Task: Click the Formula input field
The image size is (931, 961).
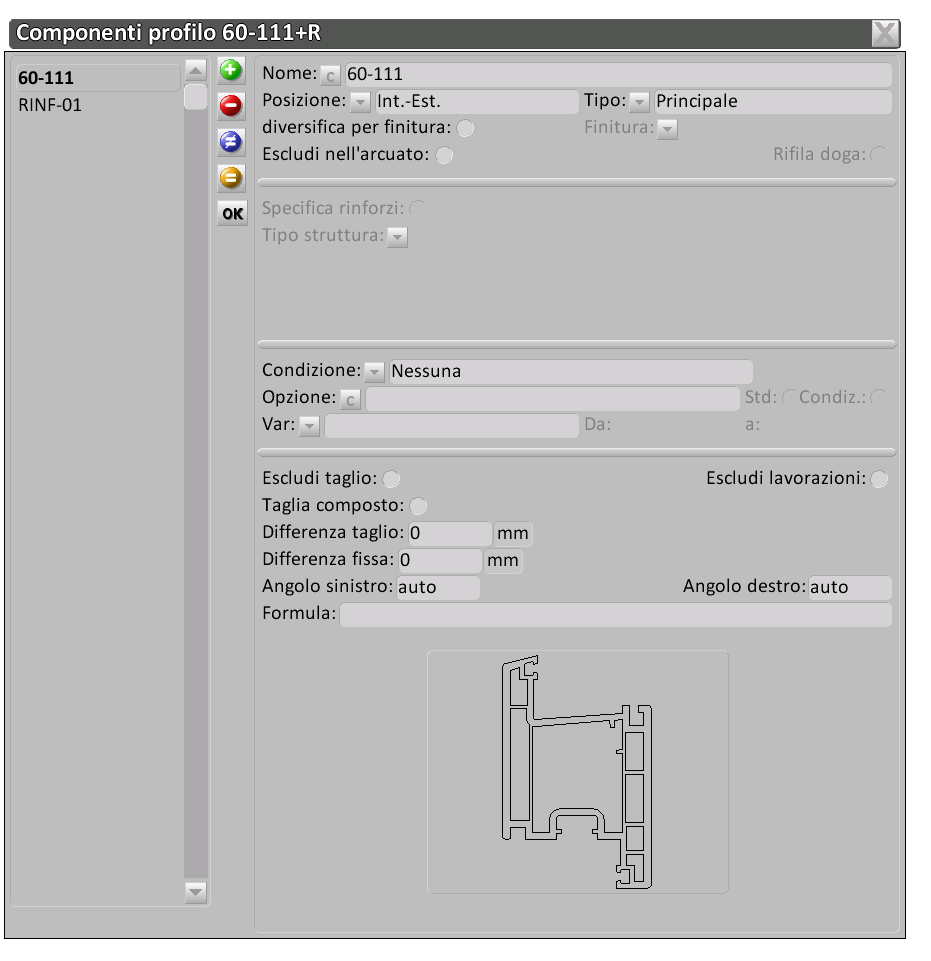Action: (x=615, y=614)
